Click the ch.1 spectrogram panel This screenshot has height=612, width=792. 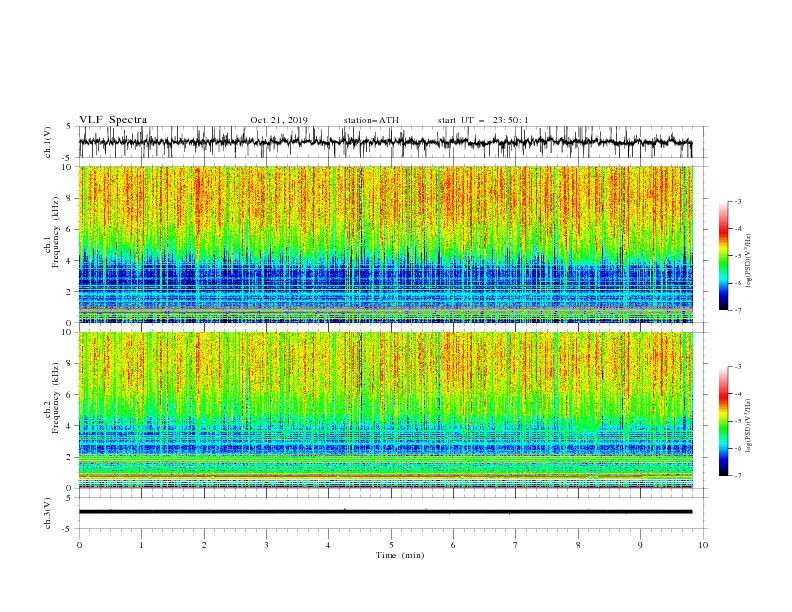[386, 244]
